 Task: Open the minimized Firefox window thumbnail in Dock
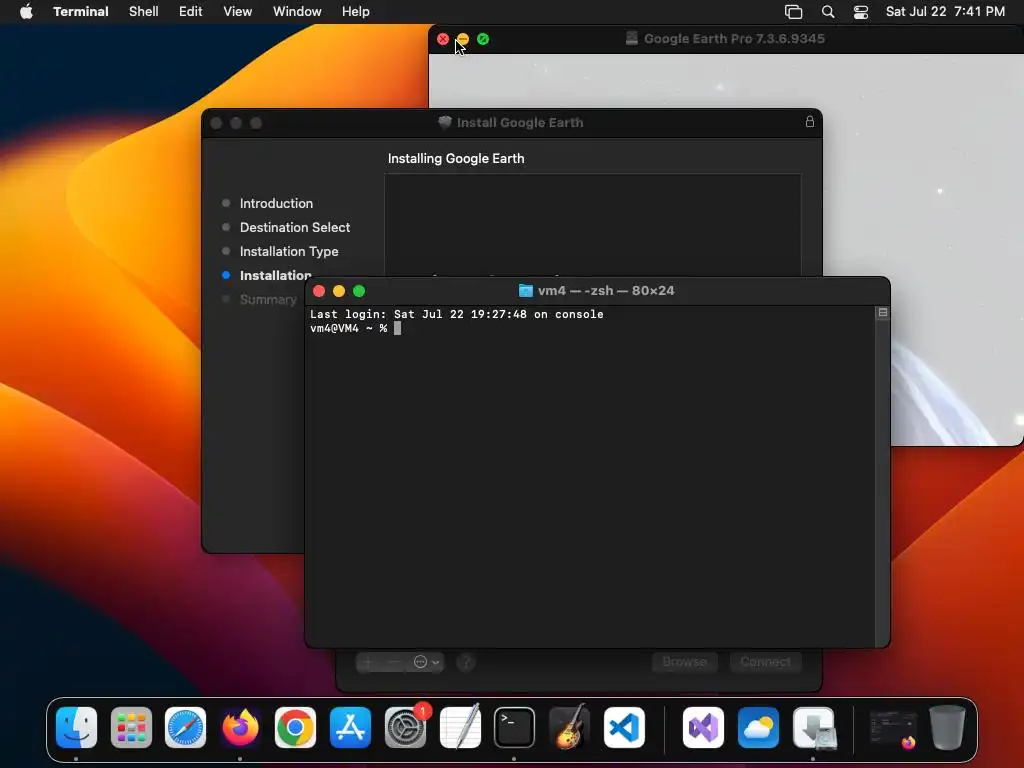[x=893, y=729]
